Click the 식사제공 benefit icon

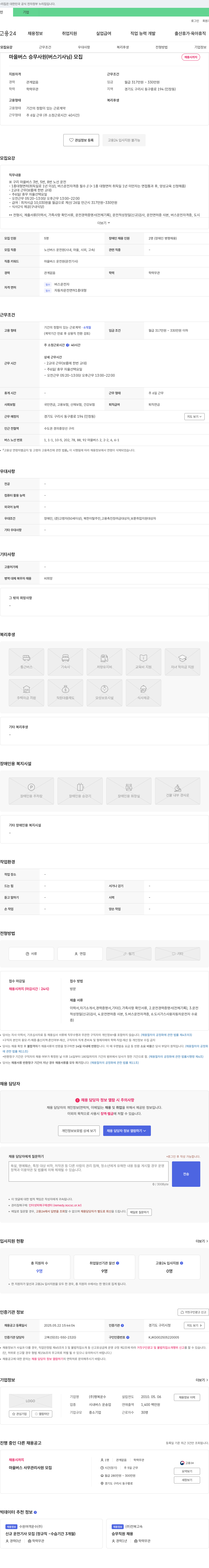(143, 693)
